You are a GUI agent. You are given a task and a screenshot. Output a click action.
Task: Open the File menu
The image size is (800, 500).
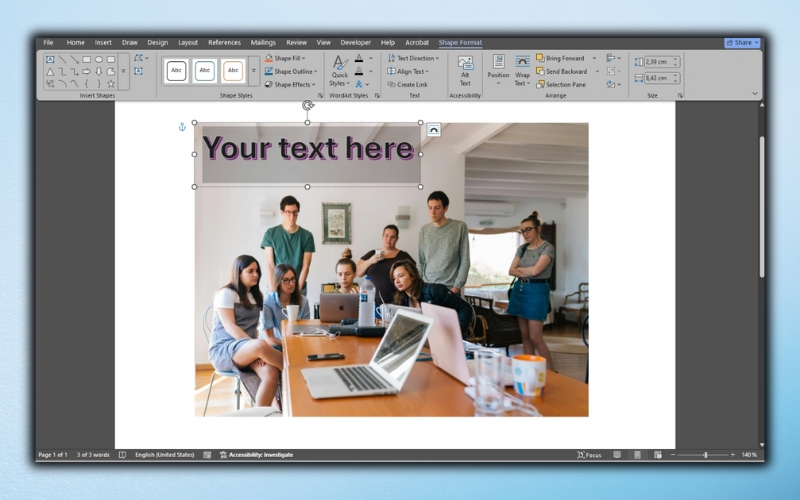point(48,42)
